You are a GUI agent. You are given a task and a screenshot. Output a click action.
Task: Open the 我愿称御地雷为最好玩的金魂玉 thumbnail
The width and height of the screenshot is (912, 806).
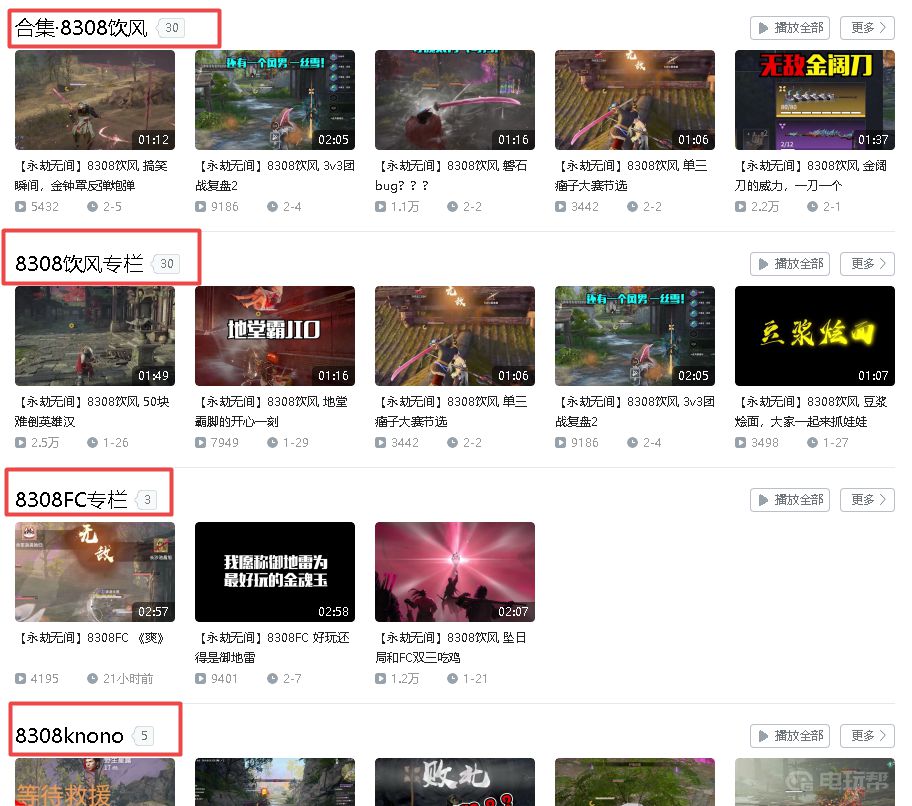[275, 572]
